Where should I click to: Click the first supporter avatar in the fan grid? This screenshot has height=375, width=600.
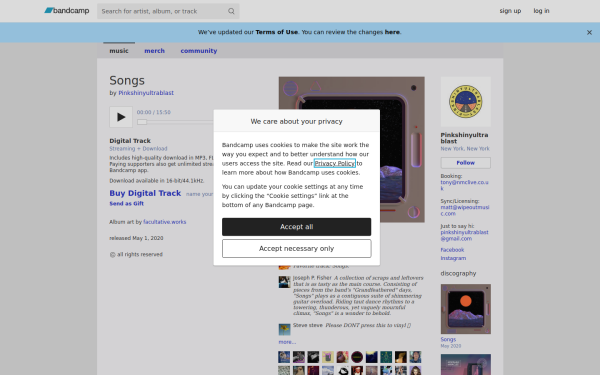(284, 357)
